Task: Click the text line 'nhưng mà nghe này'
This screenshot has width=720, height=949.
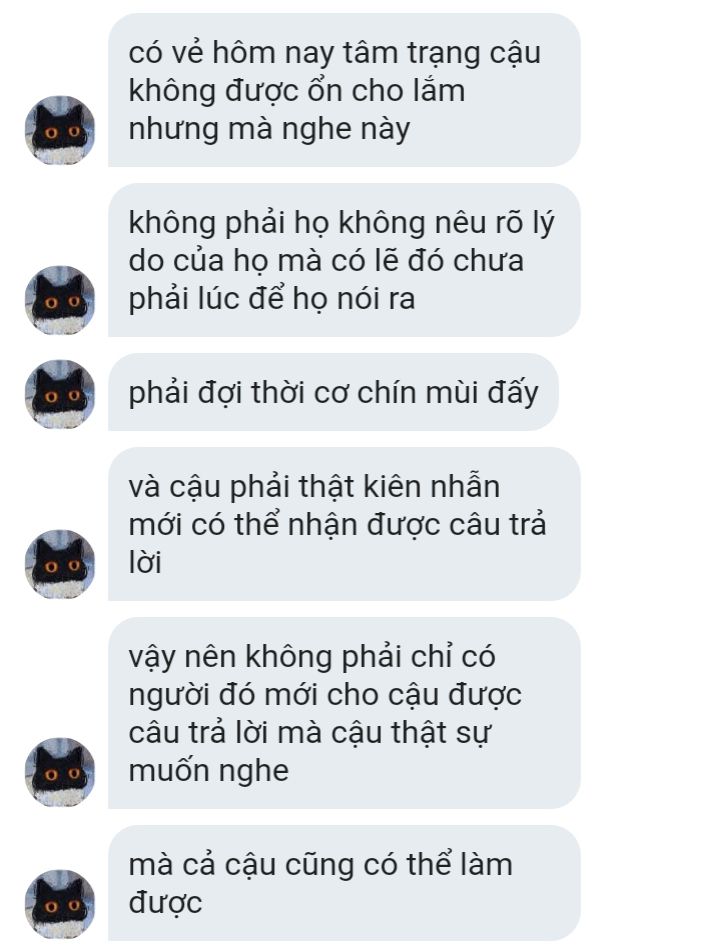Action: click(269, 130)
